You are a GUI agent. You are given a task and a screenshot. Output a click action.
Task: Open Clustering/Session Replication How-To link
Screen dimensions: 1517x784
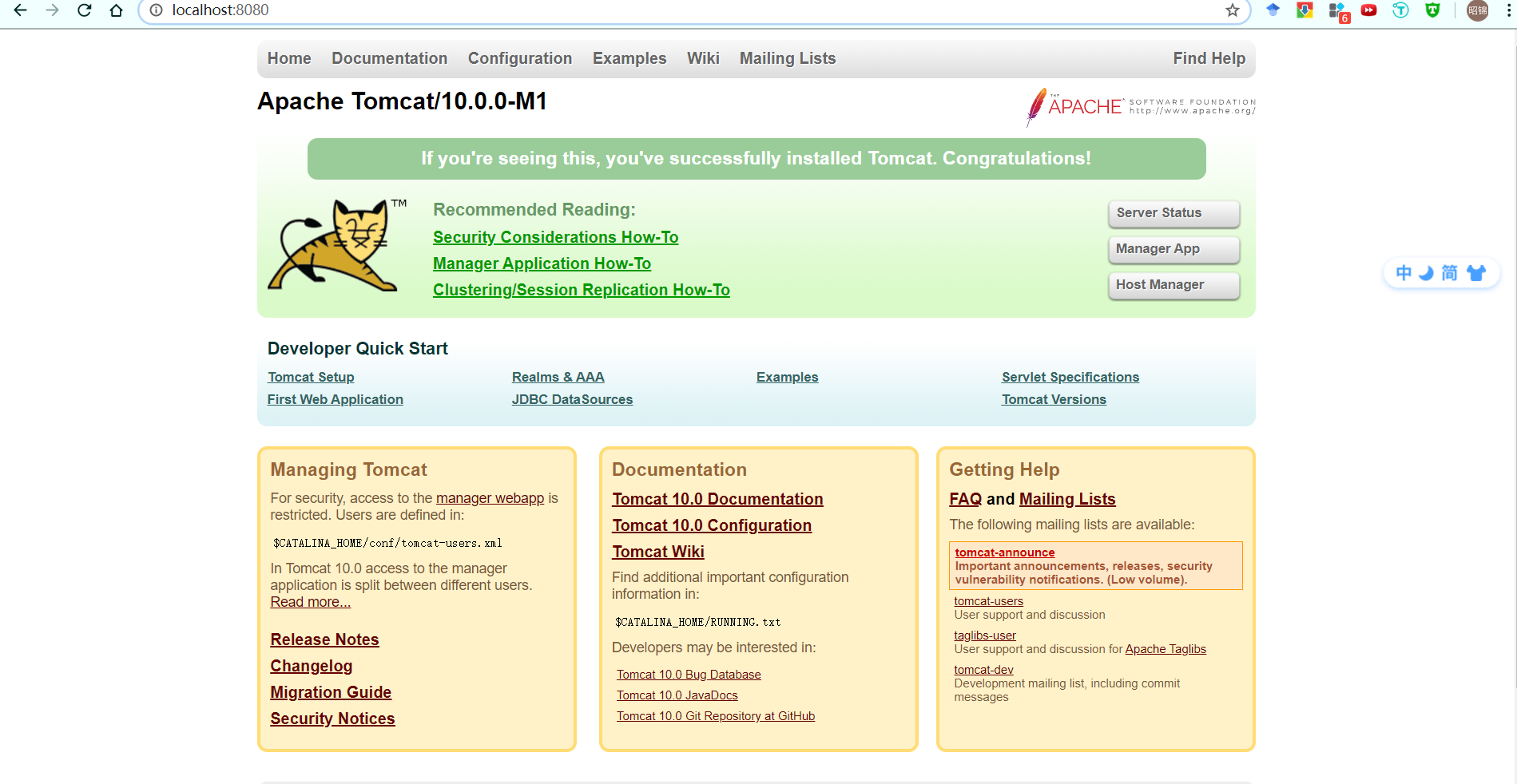point(582,290)
